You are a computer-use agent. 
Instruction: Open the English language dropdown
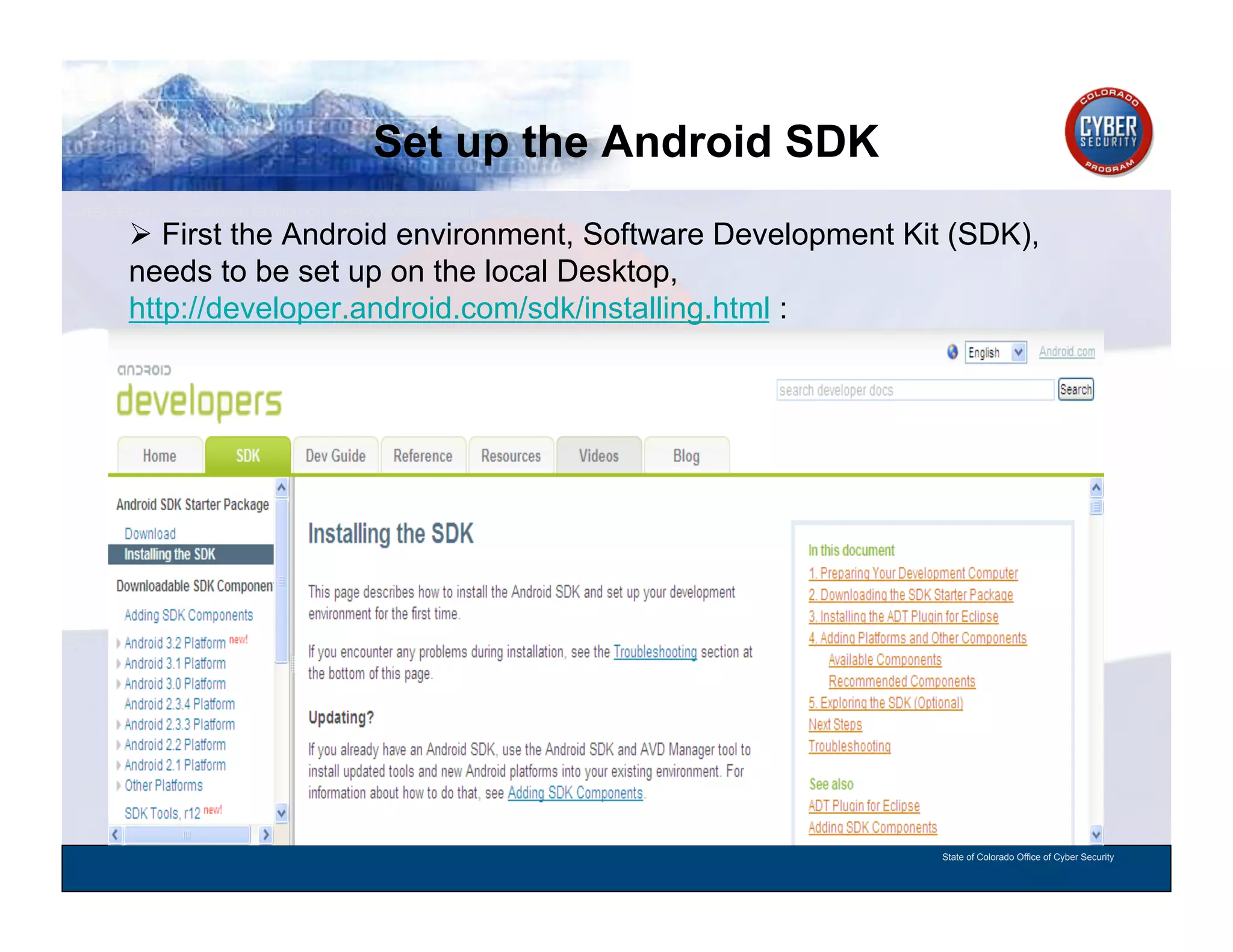pyautogui.click(x=1018, y=352)
